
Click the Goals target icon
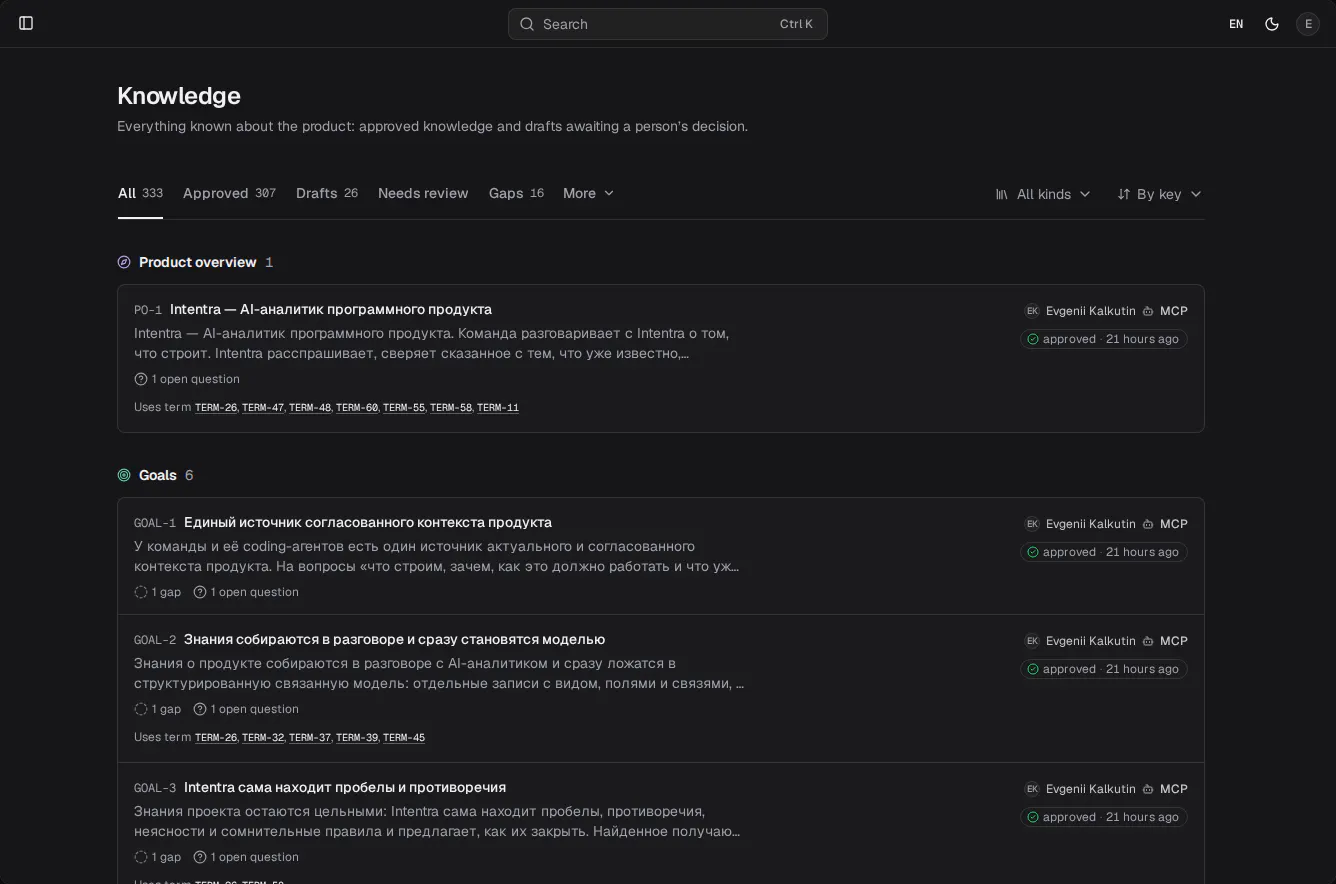(x=124, y=475)
